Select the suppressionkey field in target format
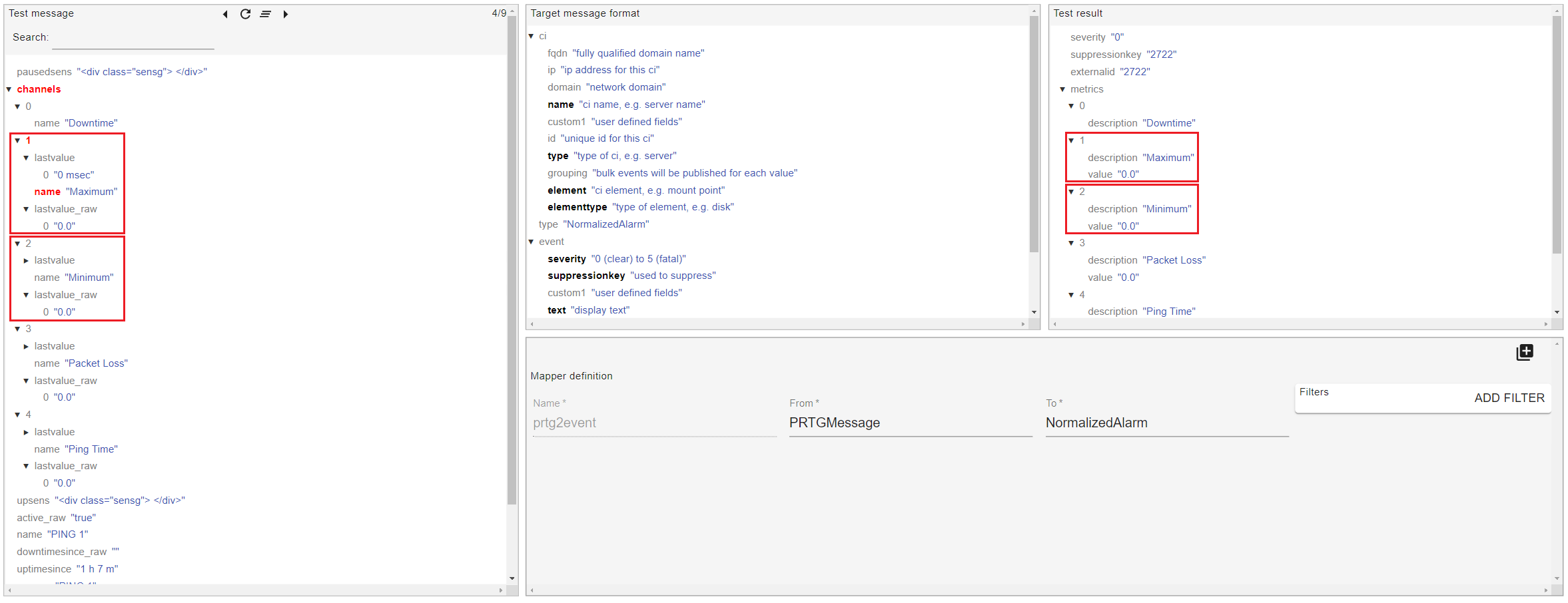The height and width of the screenshot is (603, 1568). click(586, 276)
